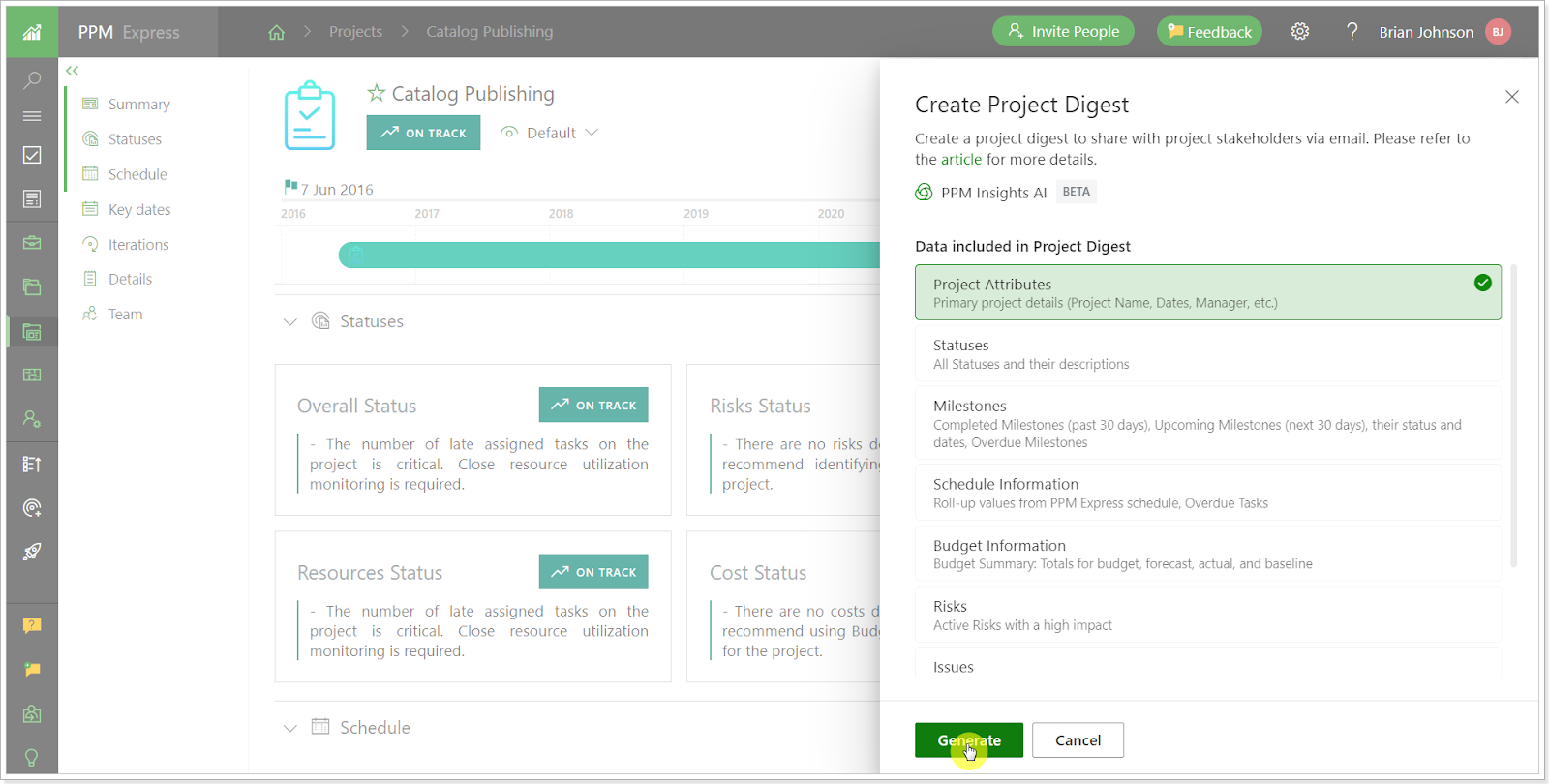Click the rocket icon in left sidebar
Image resolution: width=1549 pixels, height=784 pixels.
pos(32,552)
